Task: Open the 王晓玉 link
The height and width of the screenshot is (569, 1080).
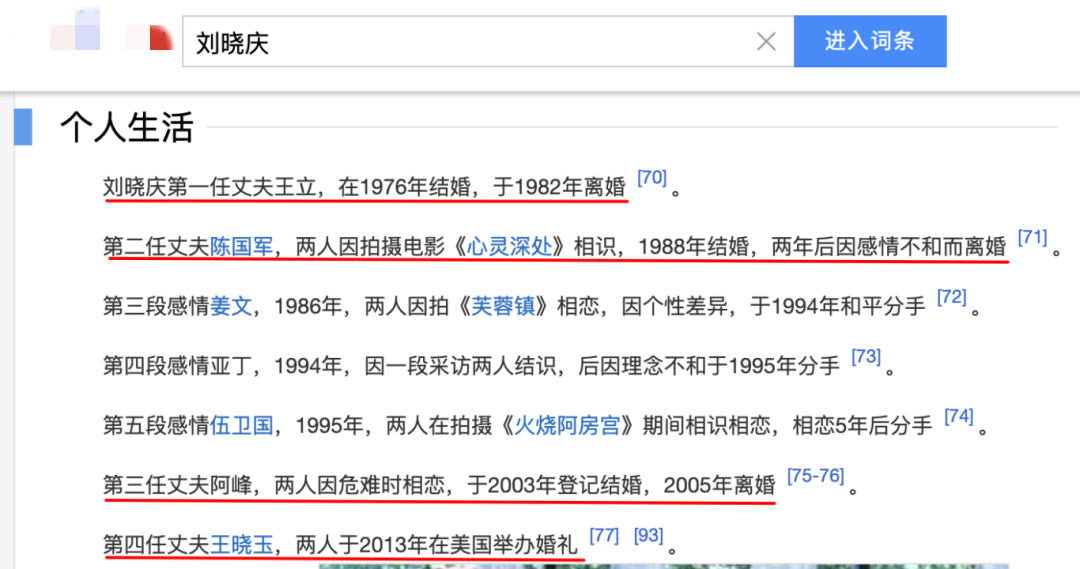Action: click(x=241, y=546)
